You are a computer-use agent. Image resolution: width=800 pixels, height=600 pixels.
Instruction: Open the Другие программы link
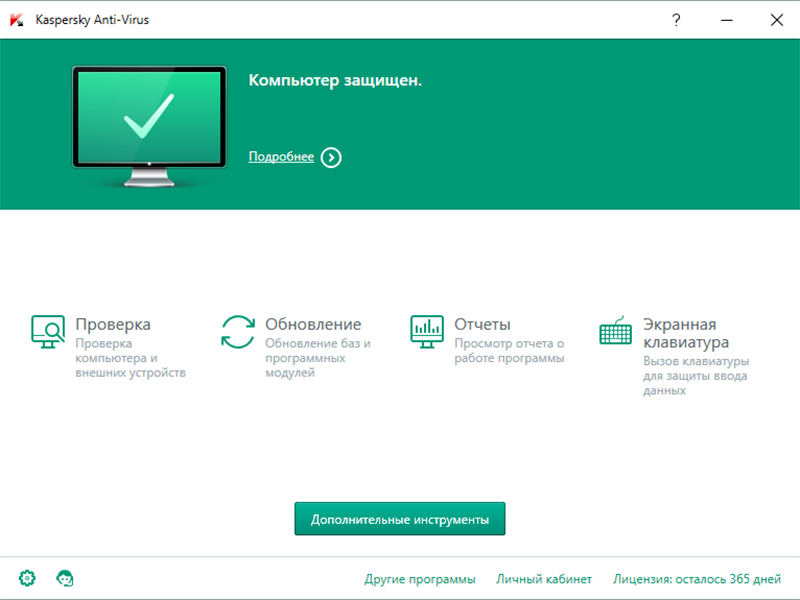(420, 579)
